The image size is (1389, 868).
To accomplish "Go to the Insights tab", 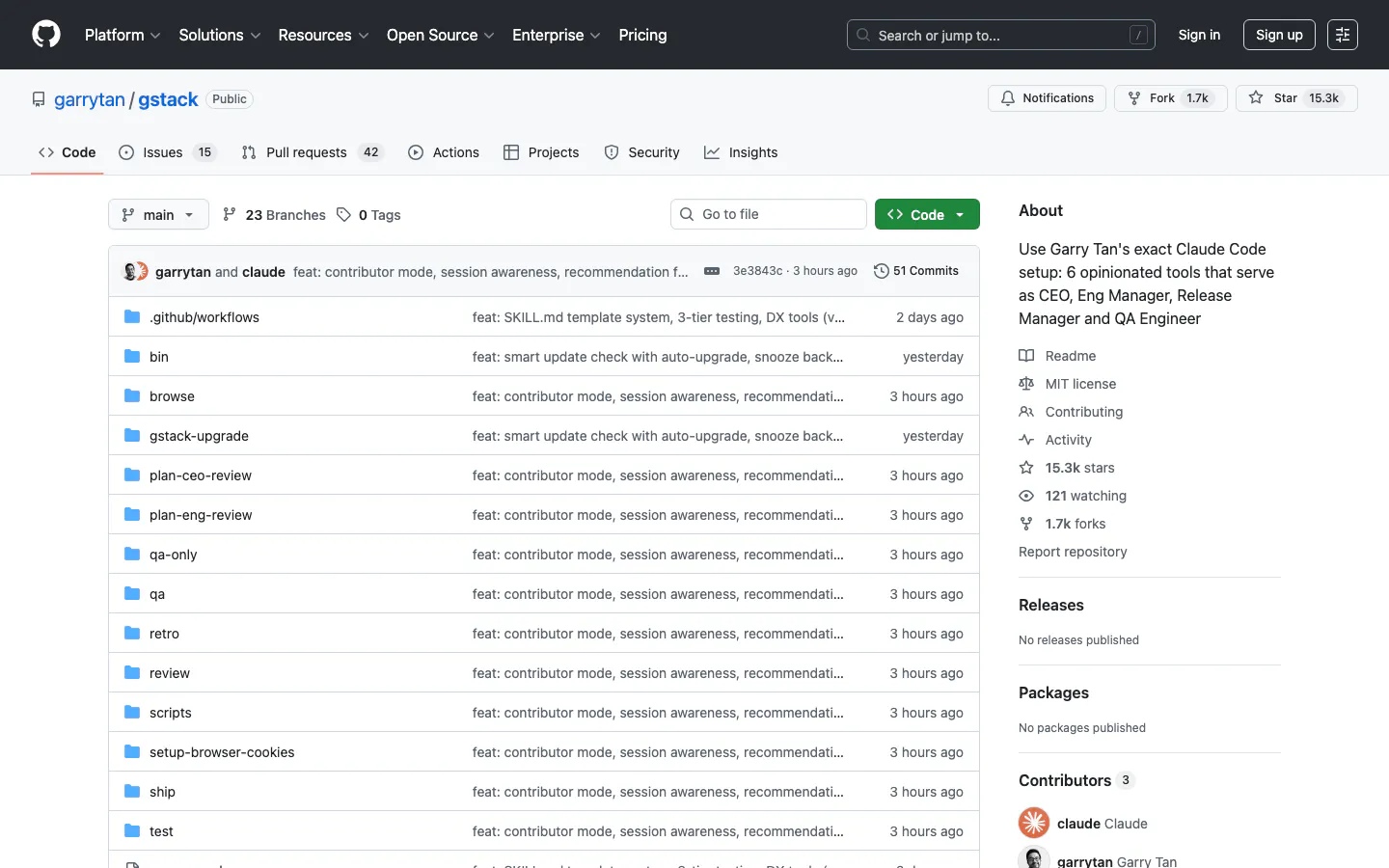I will (741, 152).
